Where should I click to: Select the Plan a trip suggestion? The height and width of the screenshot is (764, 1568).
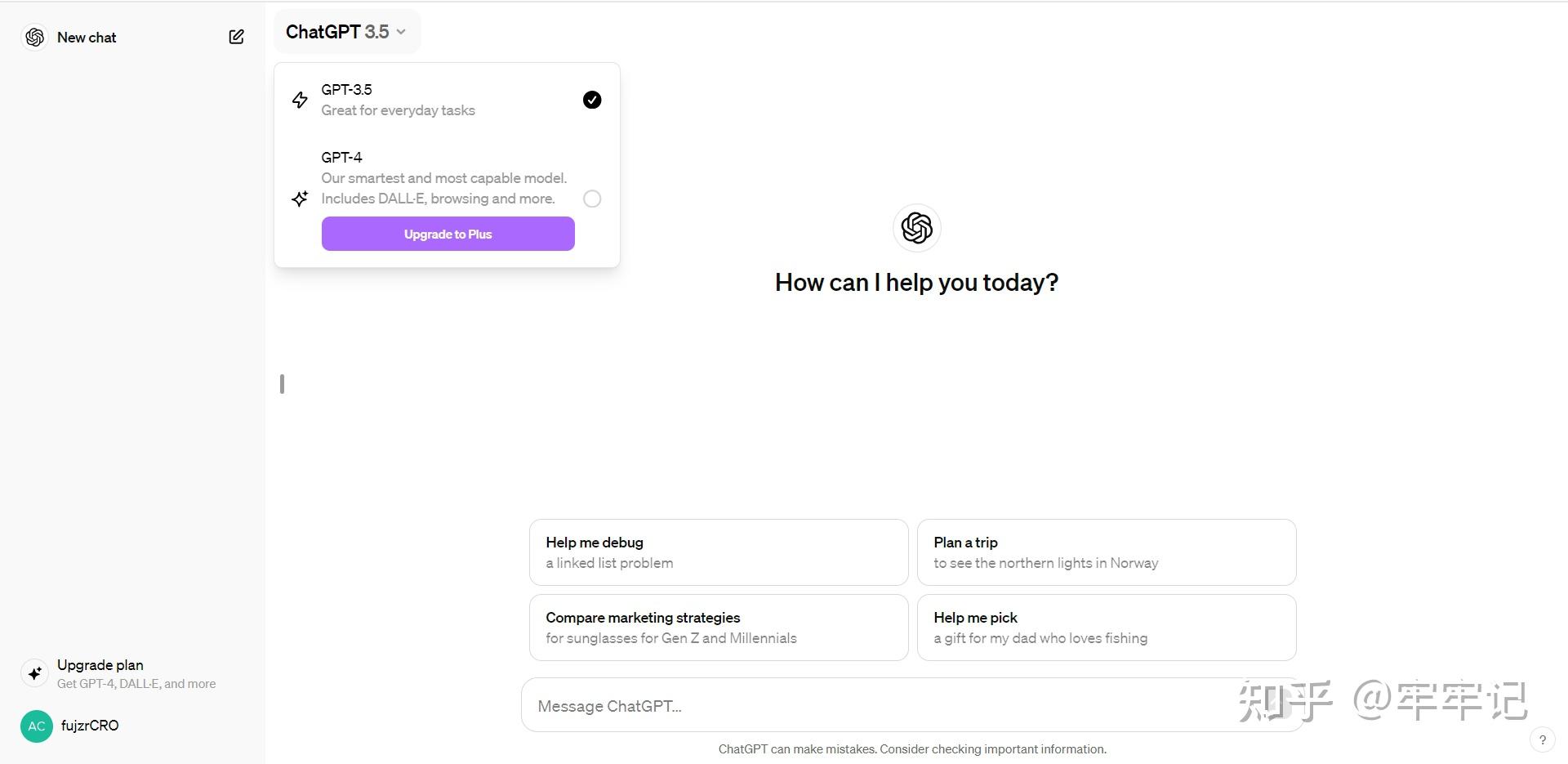(1106, 552)
